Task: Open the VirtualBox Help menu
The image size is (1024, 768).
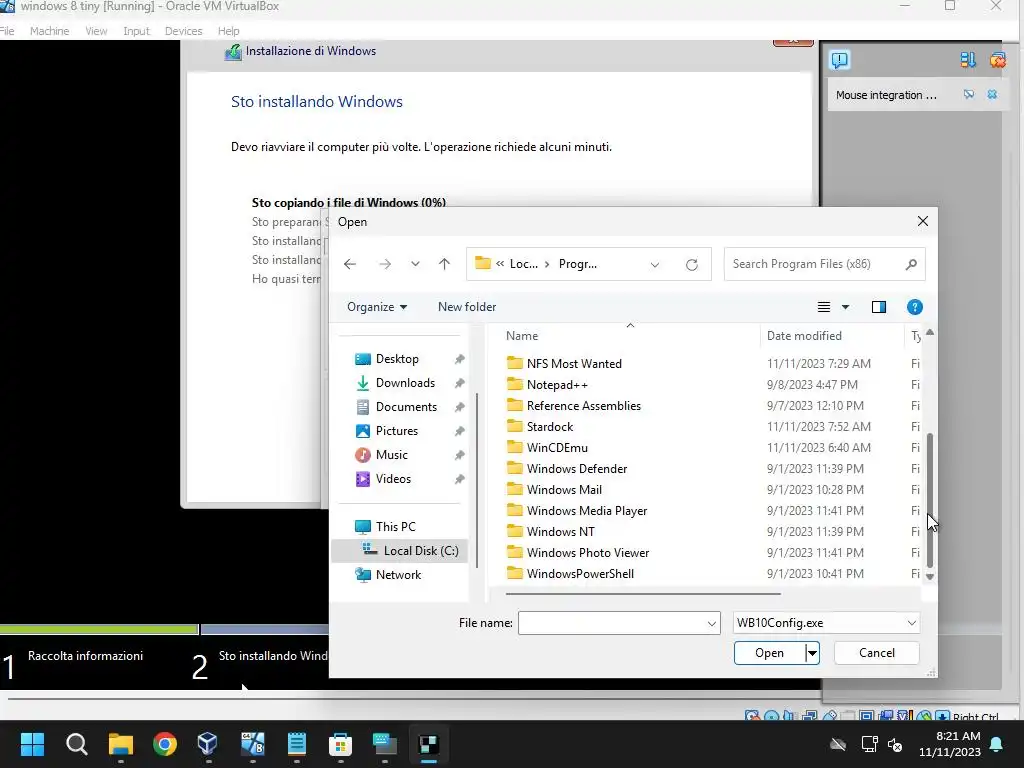Action: (x=229, y=31)
